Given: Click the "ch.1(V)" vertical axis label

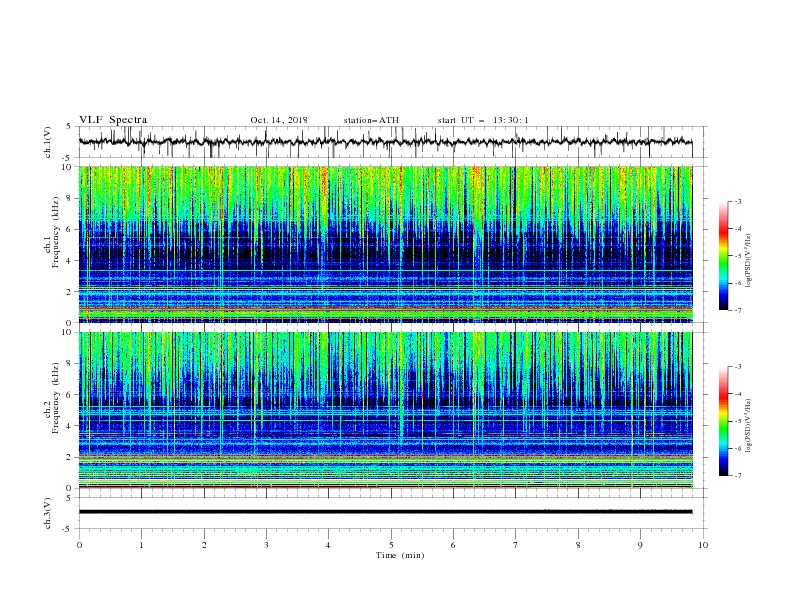Looking at the screenshot, I should pyautogui.click(x=48, y=142).
